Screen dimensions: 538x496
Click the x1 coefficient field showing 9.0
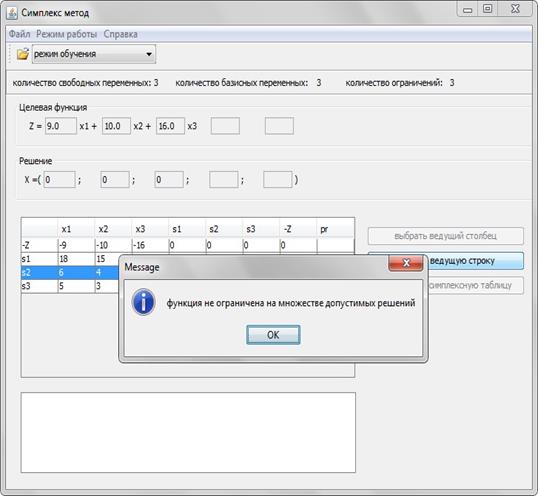(61, 126)
